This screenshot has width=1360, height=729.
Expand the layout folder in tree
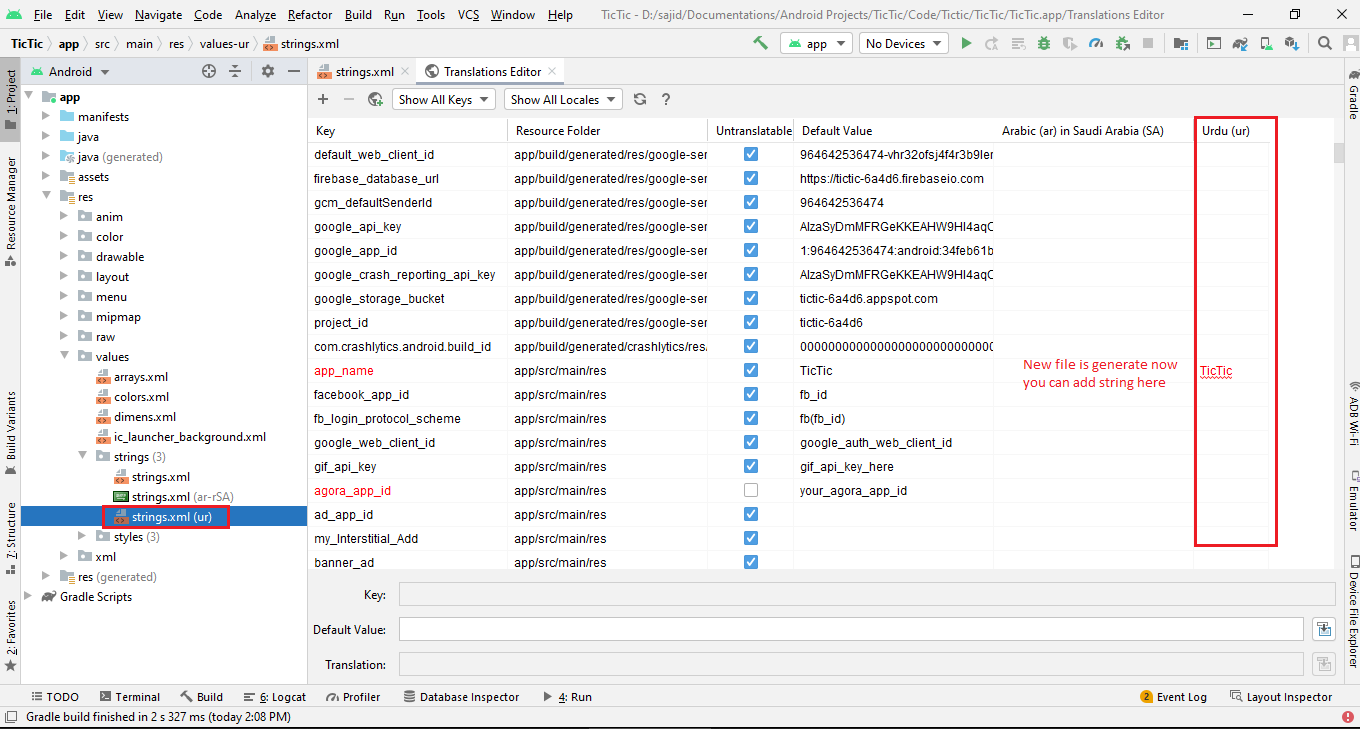[65, 277]
